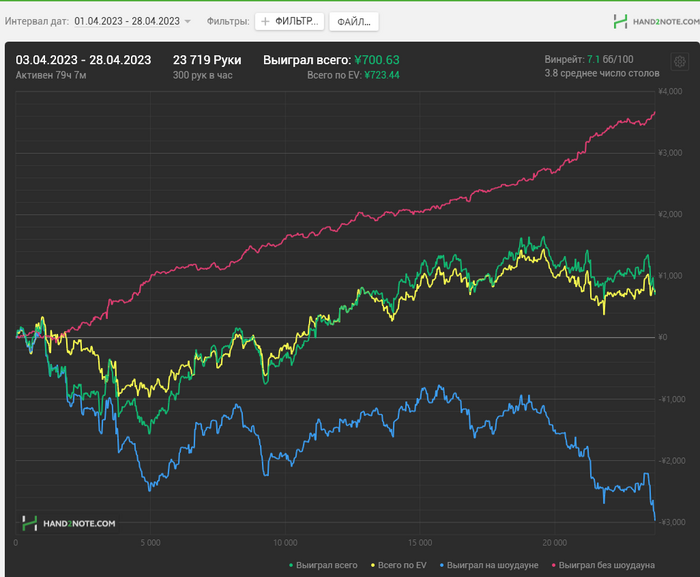Screen dimensions: 700x577
Task: Click 'Фильтры:' label
Action: coord(228,21)
